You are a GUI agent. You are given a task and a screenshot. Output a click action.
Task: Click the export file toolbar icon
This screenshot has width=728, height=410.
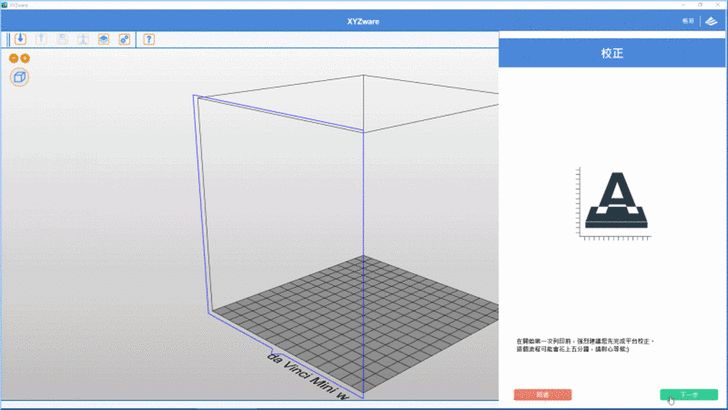click(41, 40)
